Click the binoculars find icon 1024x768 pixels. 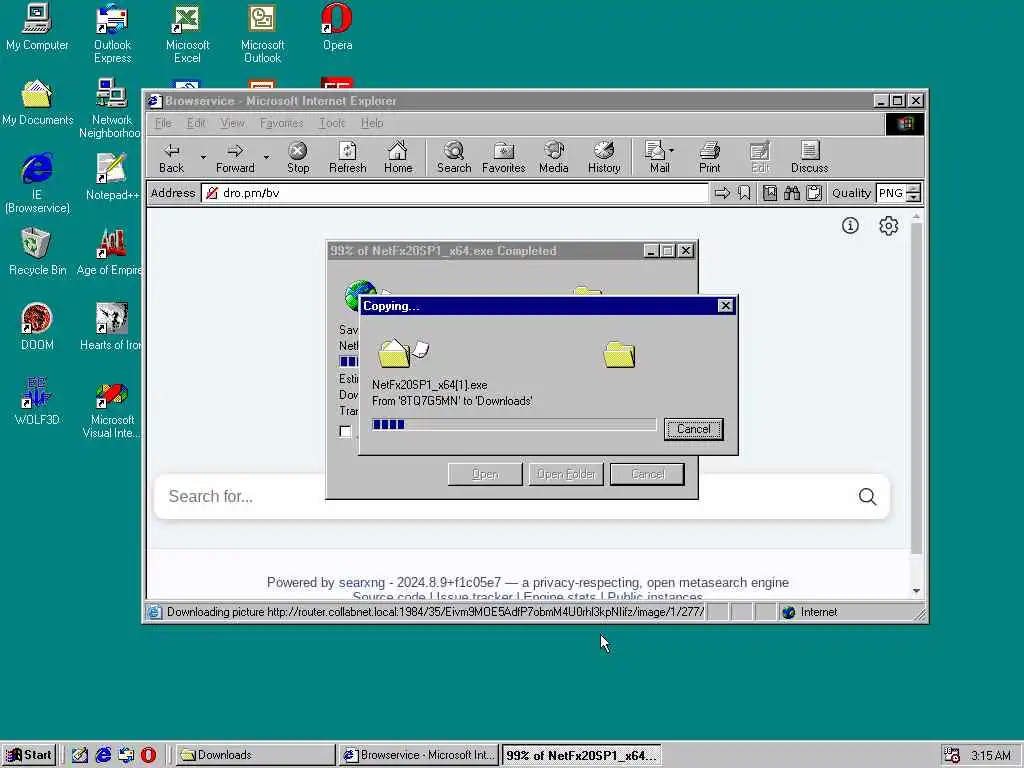[x=792, y=193]
